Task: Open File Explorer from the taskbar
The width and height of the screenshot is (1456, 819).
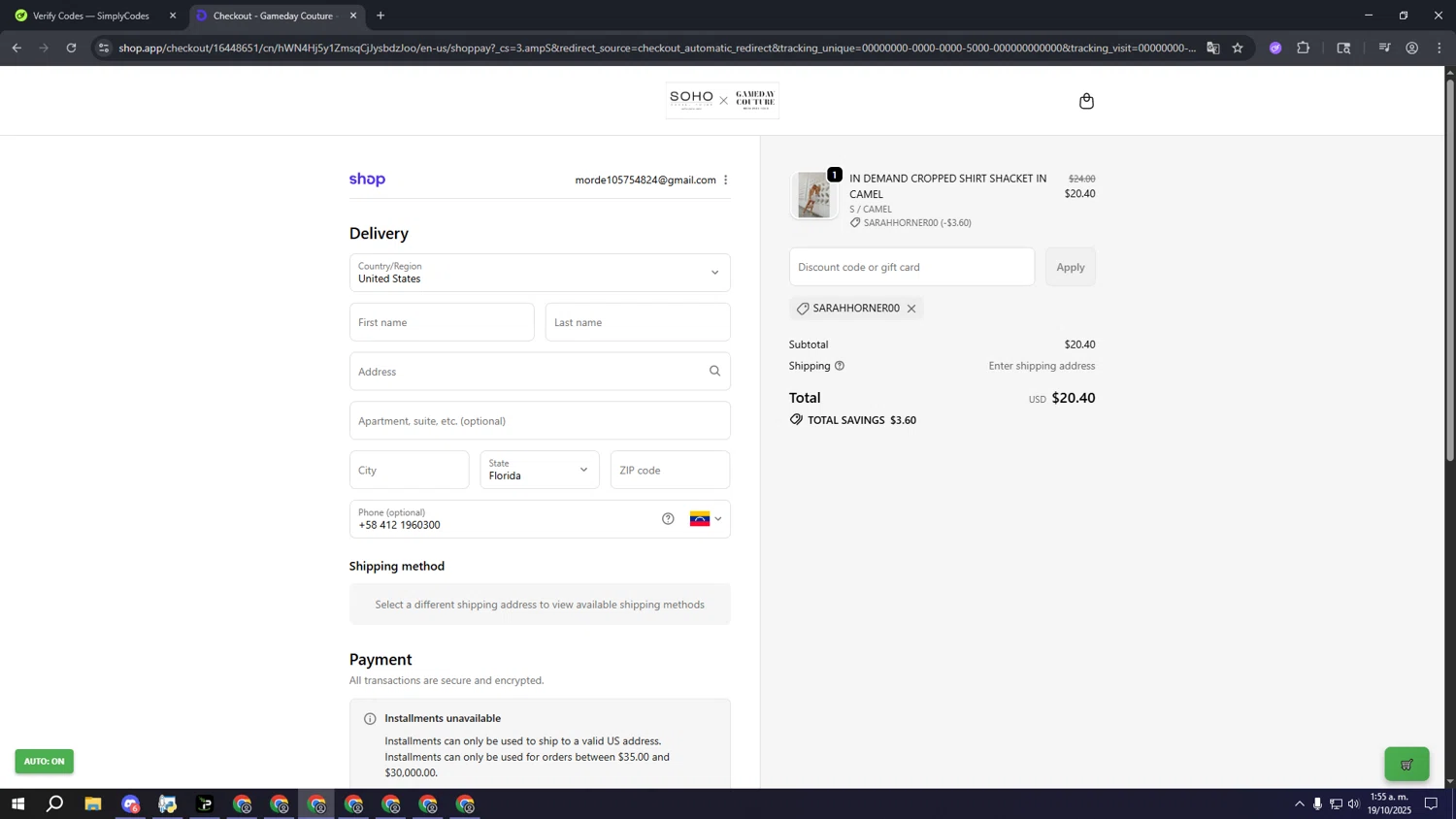Action: [93, 804]
